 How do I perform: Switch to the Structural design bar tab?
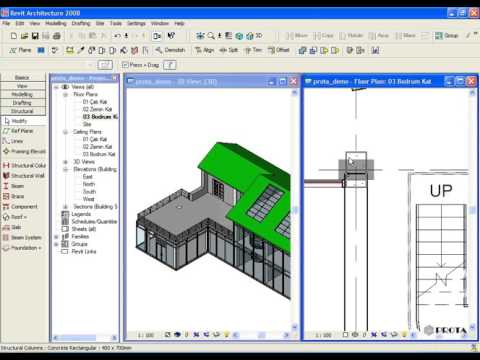(23, 111)
